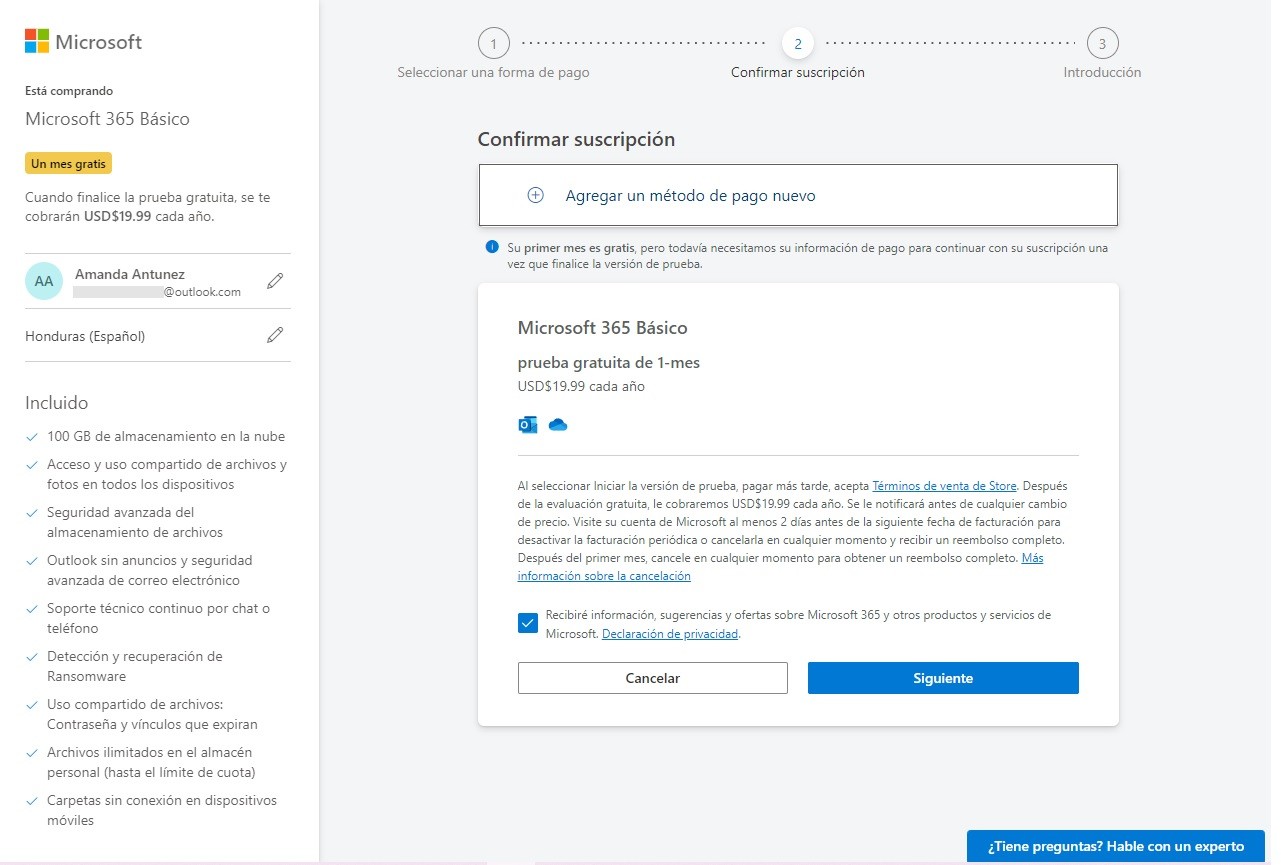
Task: Click the blue info icon below payment box
Action: pos(492,246)
